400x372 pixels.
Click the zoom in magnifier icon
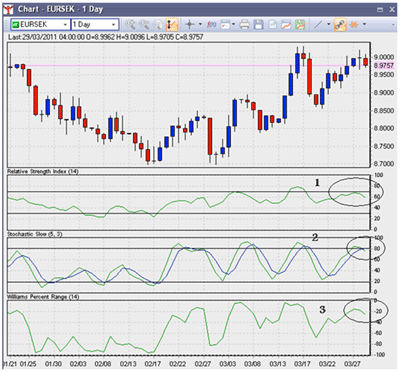point(130,25)
